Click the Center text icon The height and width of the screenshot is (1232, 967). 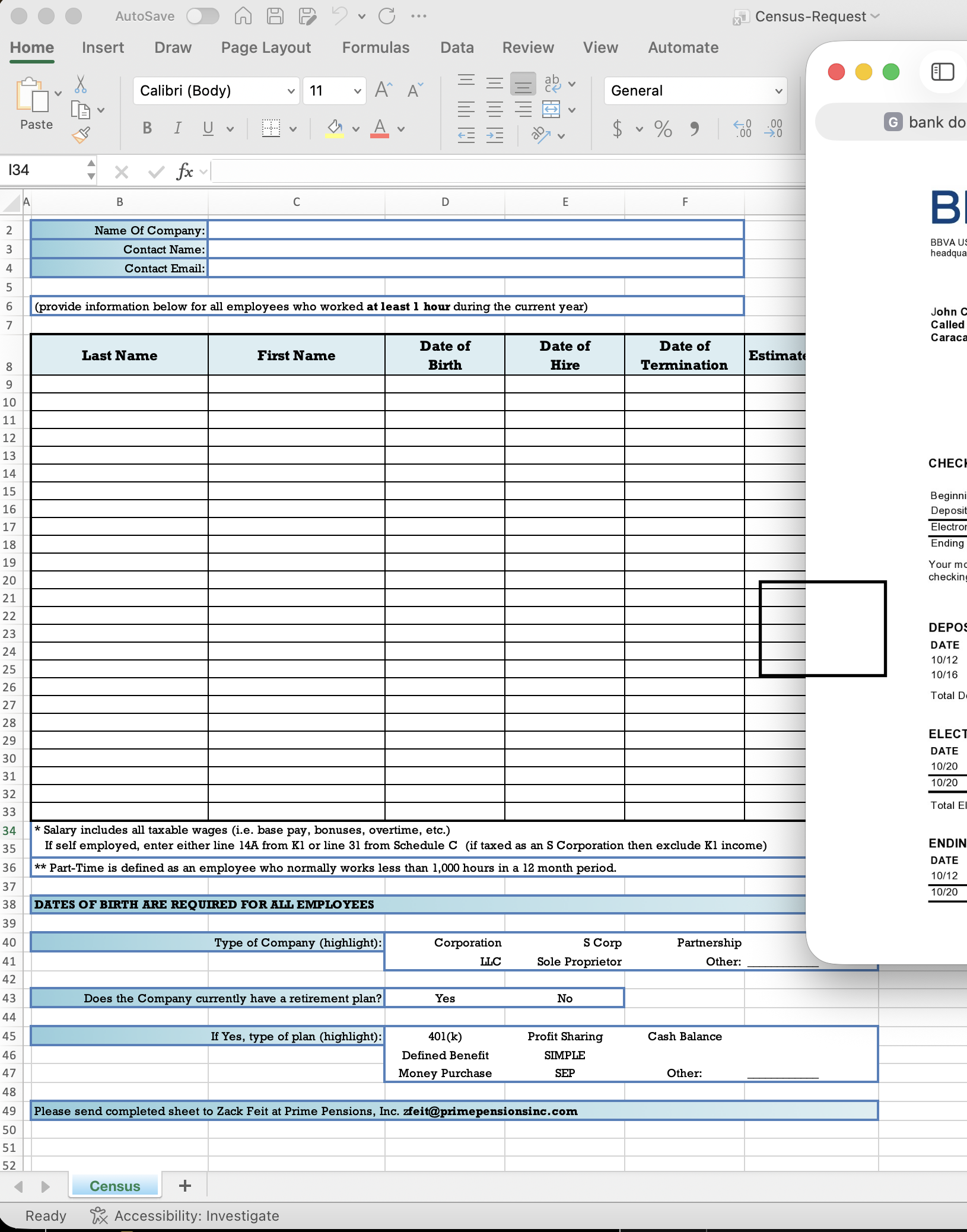click(x=495, y=109)
